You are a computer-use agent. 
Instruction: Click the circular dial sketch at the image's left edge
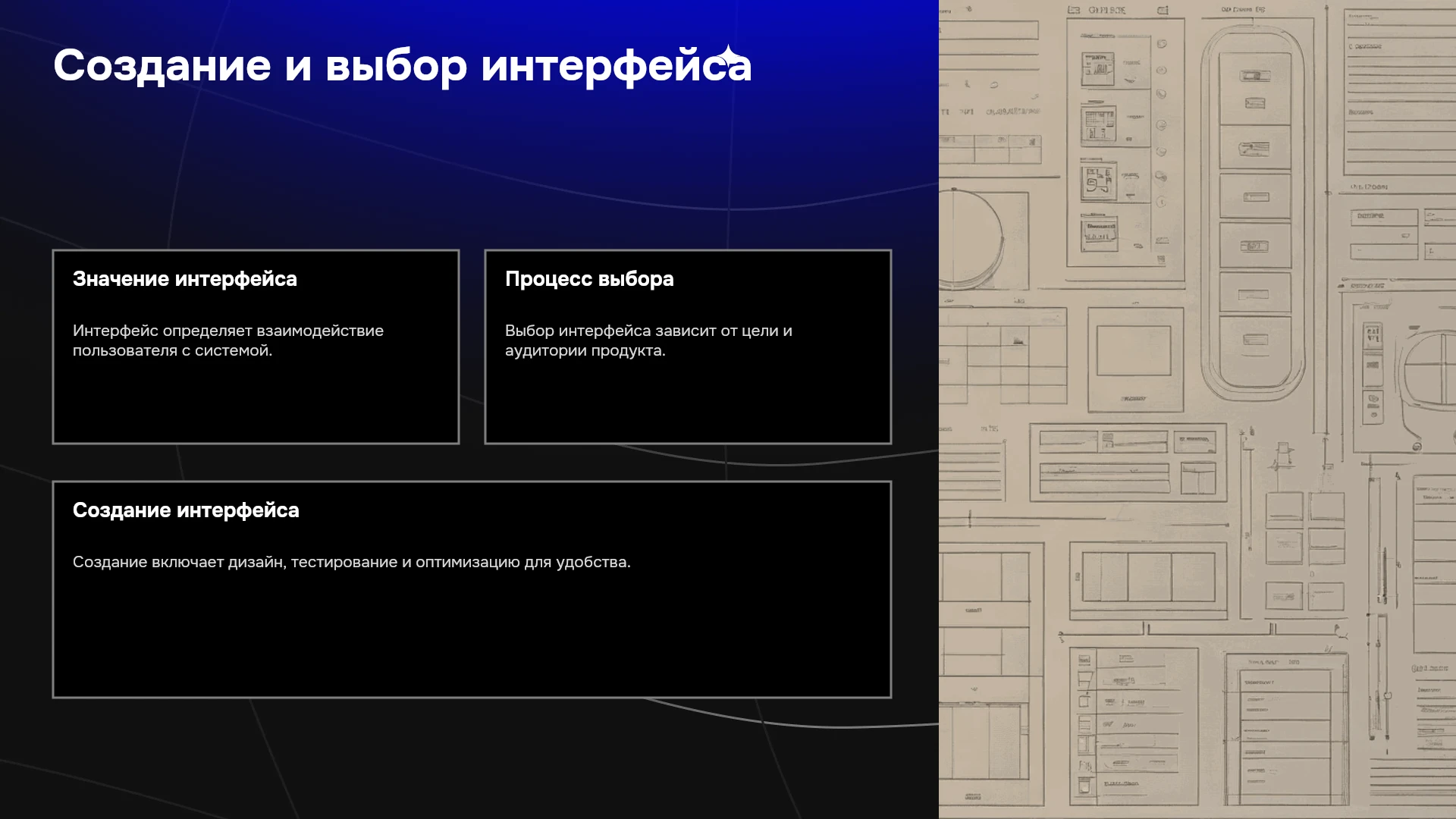pos(972,237)
